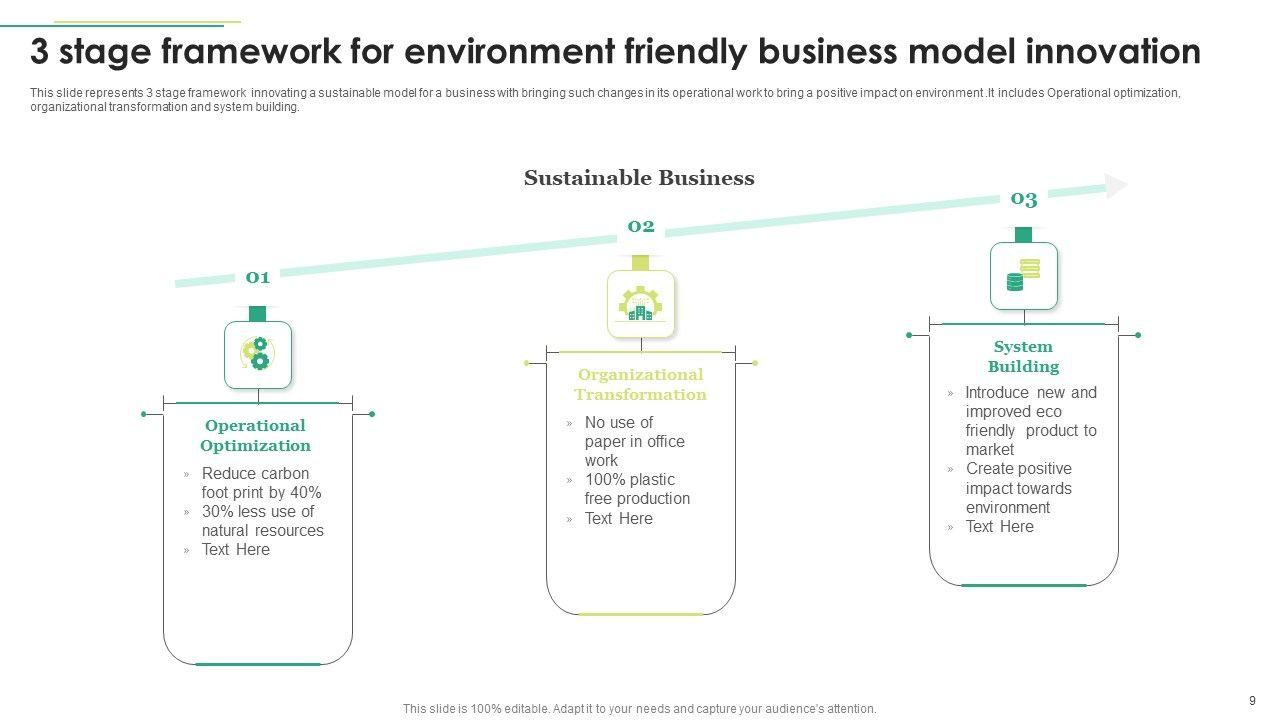This screenshot has width=1280, height=720.
Task: Click the Sustainable Business heading
Action: point(639,178)
